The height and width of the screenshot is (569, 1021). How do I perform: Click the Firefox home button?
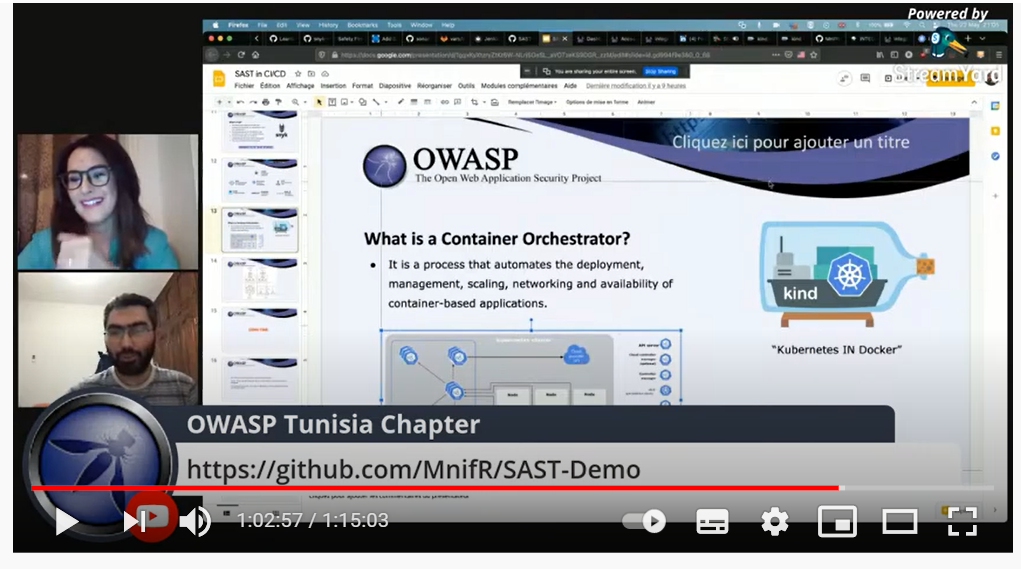coord(255,55)
